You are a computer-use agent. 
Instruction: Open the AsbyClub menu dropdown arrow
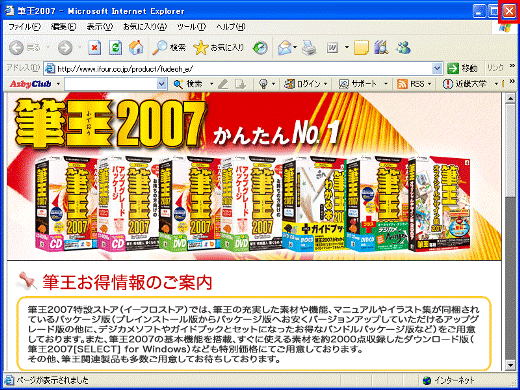58,84
